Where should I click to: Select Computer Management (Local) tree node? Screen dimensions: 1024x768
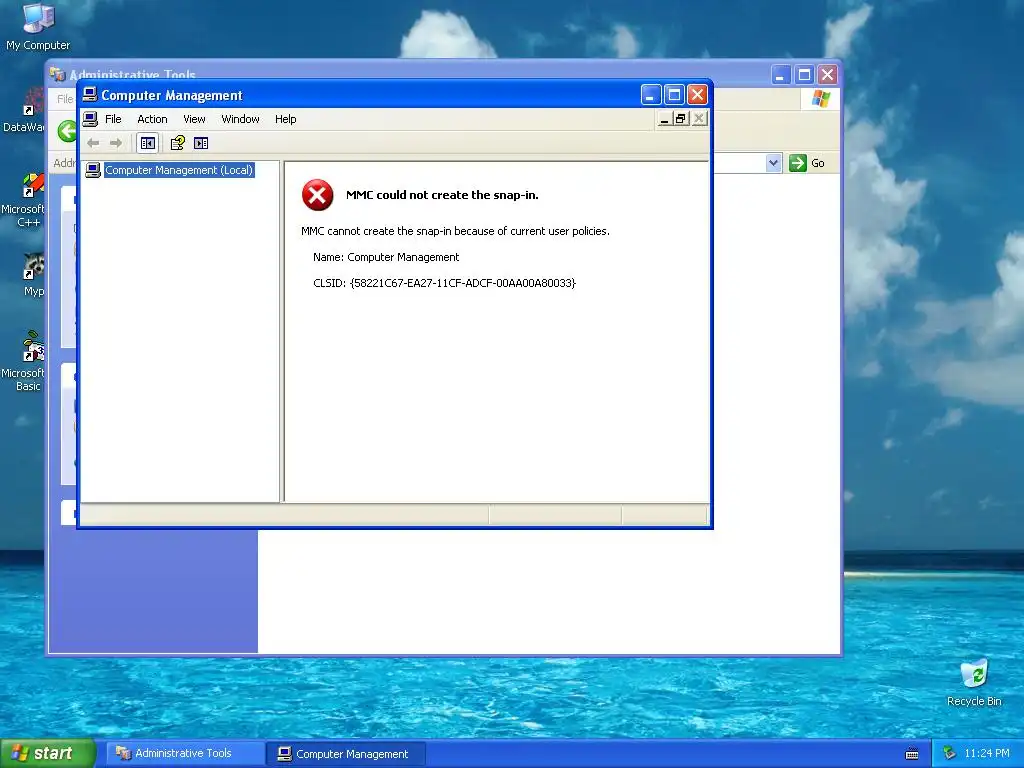click(x=179, y=170)
